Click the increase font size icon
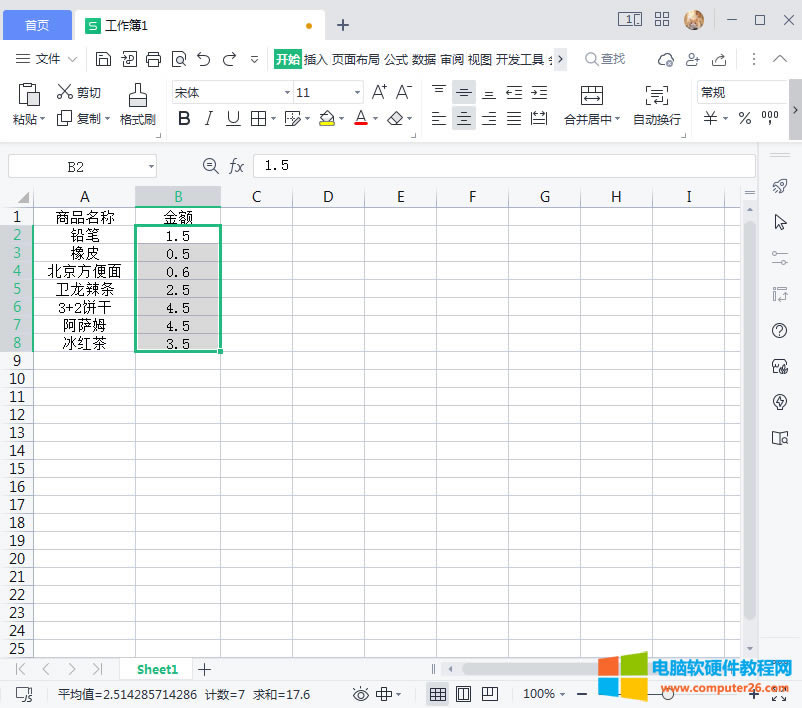This screenshot has width=802, height=708. 379,92
